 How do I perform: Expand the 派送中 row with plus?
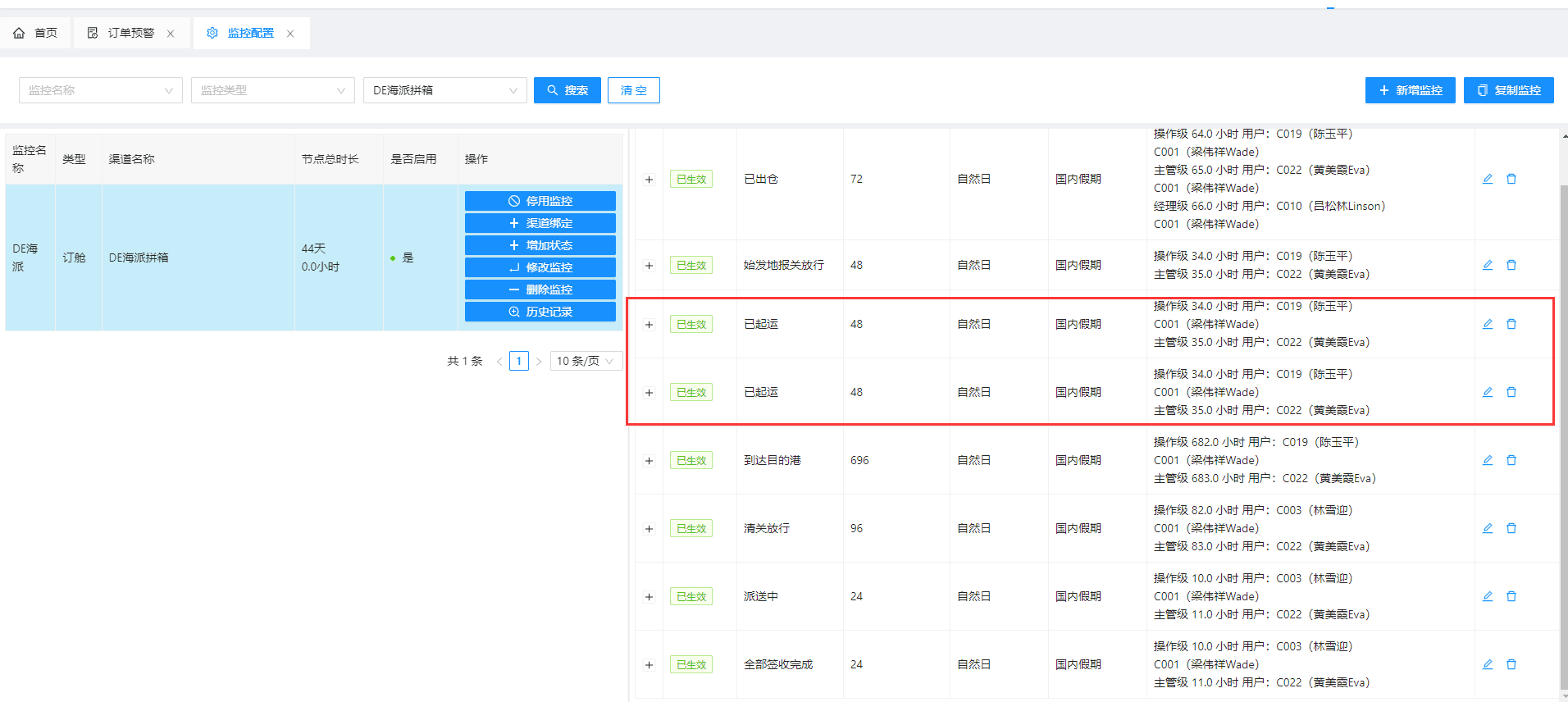coord(649,597)
